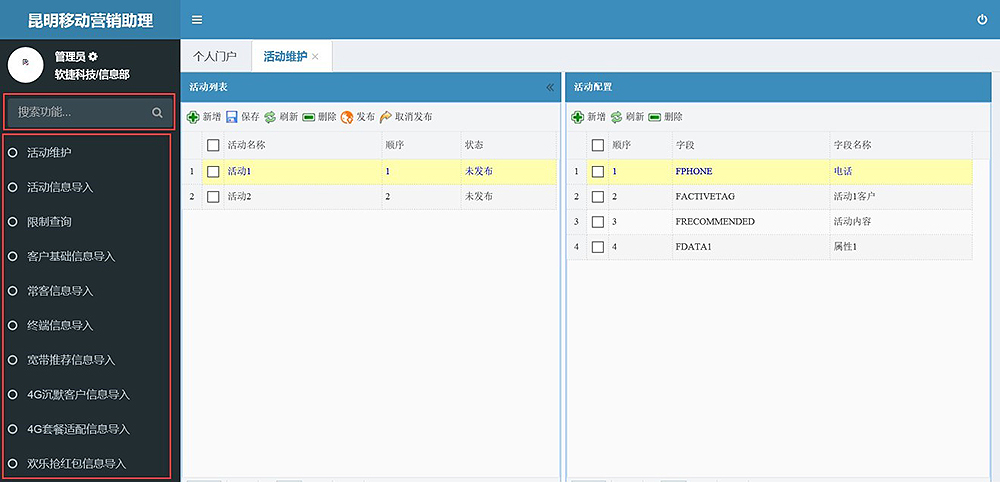Click the 顺序 column header in 活动列表
The width and height of the screenshot is (1000, 482).
coord(421,145)
